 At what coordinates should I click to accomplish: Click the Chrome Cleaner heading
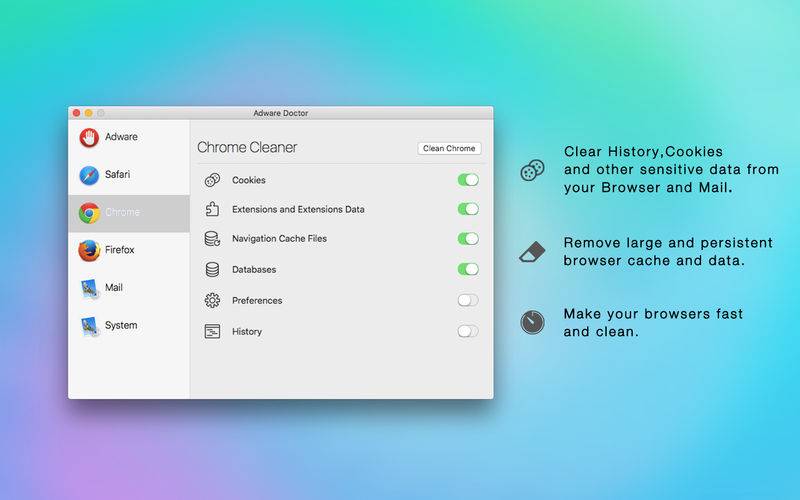247,147
